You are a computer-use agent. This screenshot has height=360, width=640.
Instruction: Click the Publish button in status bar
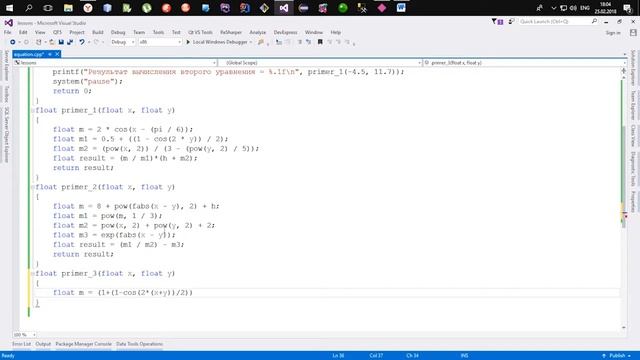[x=617, y=356]
